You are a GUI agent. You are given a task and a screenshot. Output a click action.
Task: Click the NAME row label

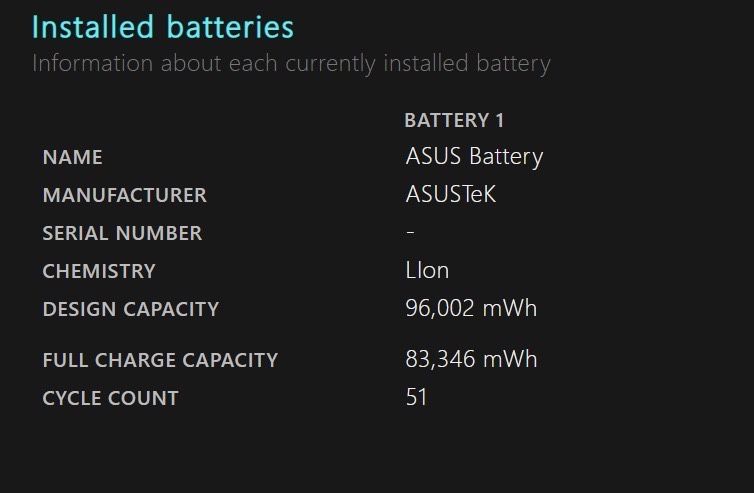click(x=73, y=157)
